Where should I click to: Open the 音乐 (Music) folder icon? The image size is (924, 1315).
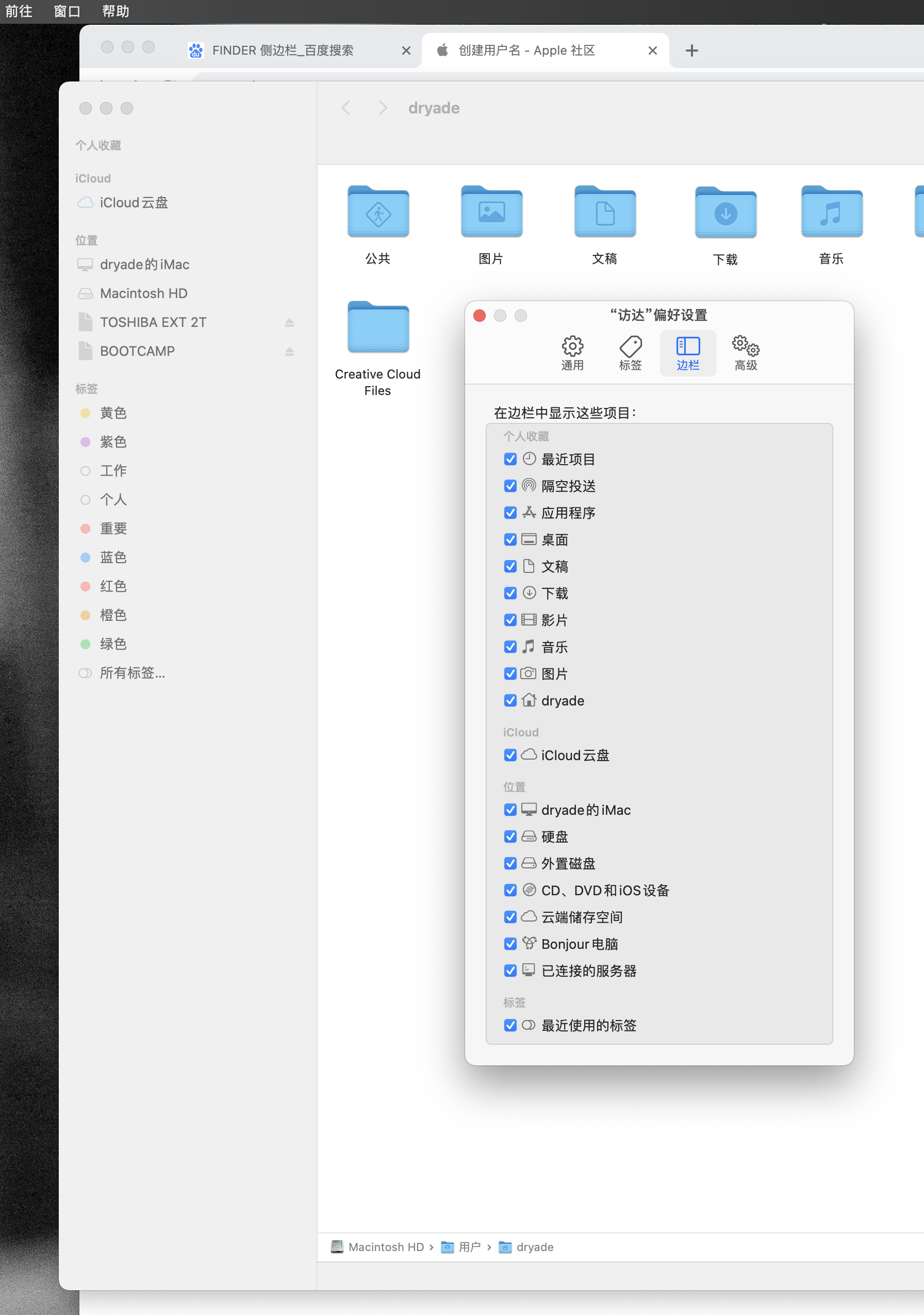[x=831, y=212]
